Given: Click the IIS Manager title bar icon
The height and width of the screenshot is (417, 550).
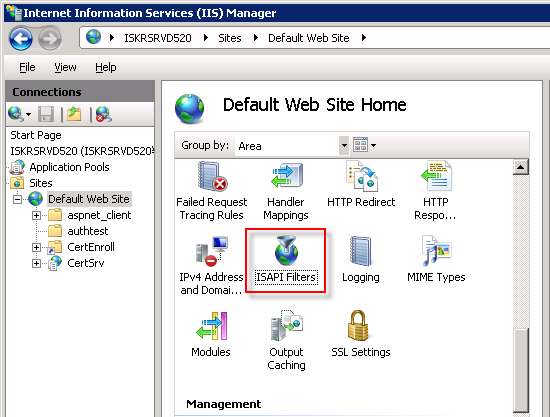Looking at the screenshot, I should pyautogui.click(x=14, y=13).
